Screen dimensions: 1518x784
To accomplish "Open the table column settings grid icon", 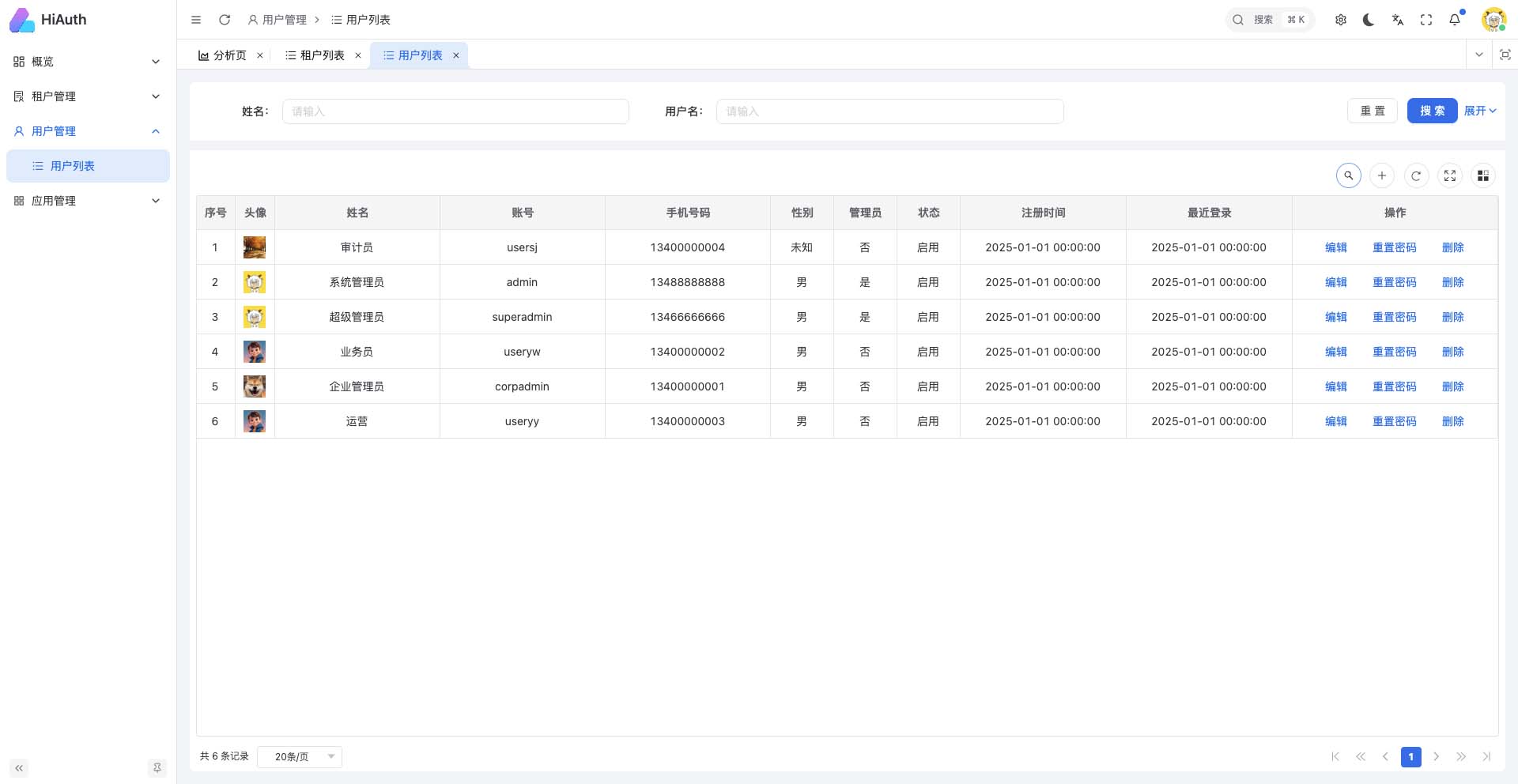I will [1483, 175].
